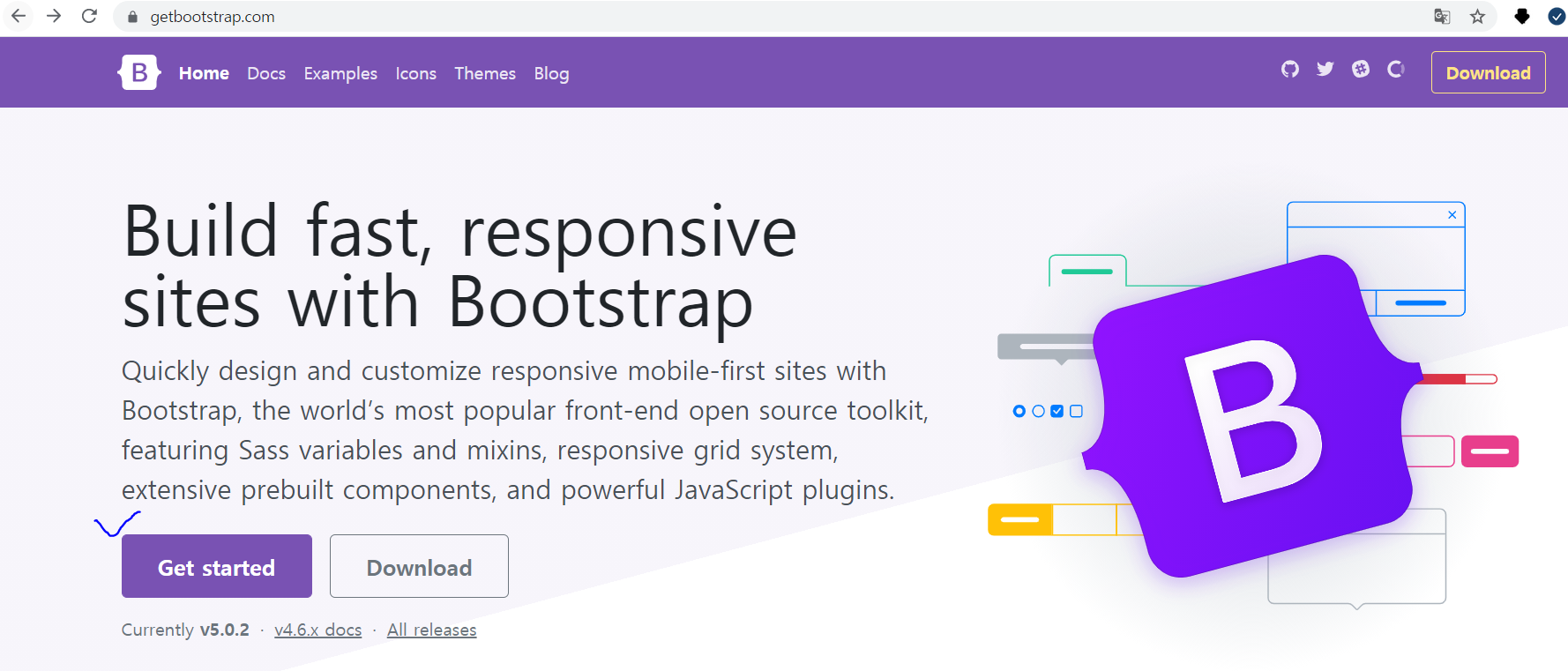This screenshot has width=1568, height=671.
Task: Open the GitHub icon link
Action: click(1290, 69)
